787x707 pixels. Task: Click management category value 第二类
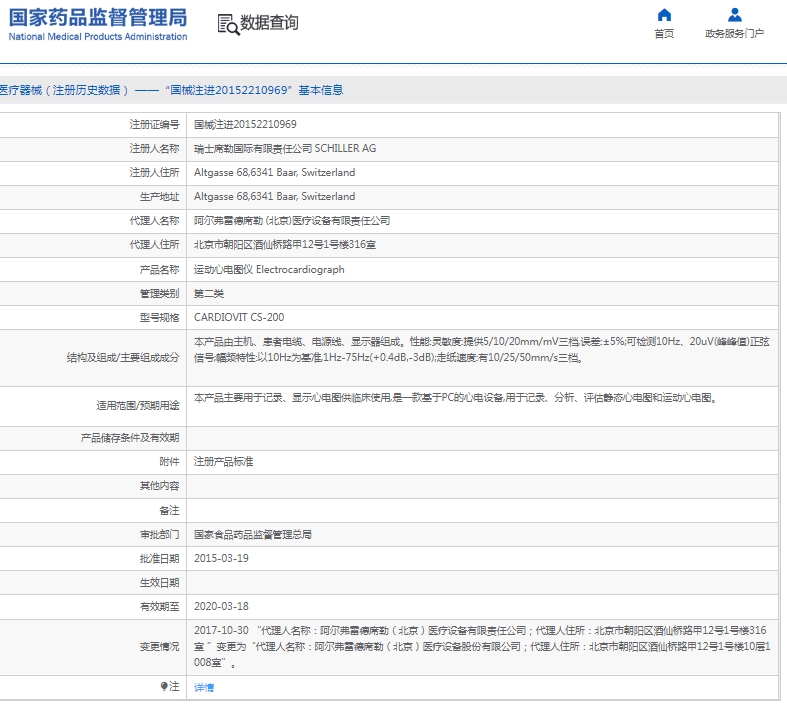tap(209, 294)
